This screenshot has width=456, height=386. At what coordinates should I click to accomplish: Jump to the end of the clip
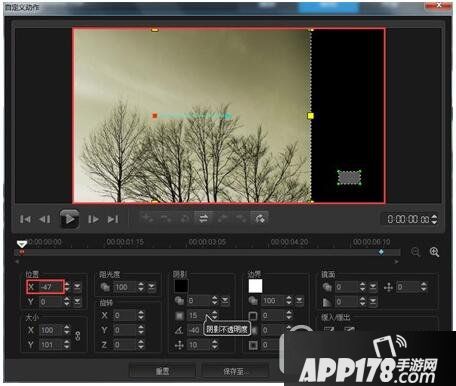pyautogui.click(x=113, y=219)
